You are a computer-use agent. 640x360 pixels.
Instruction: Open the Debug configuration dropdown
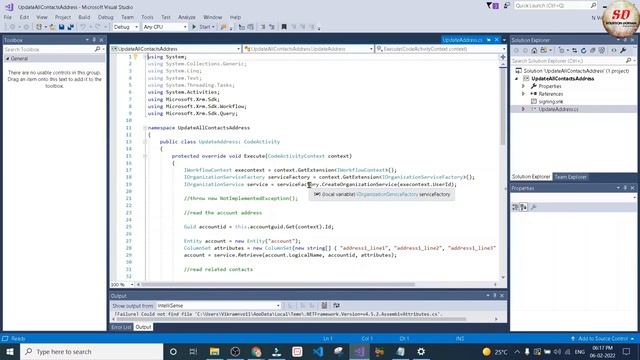tap(126, 27)
